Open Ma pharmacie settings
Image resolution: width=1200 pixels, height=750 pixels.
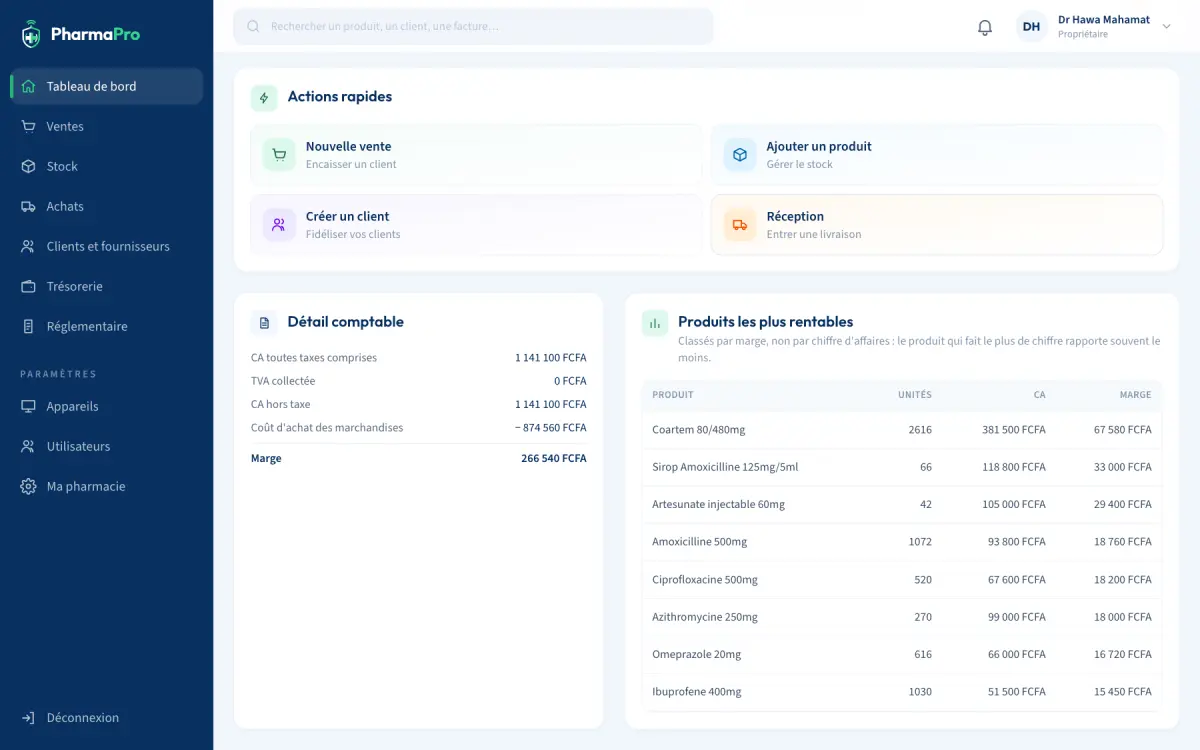click(107, 486)
